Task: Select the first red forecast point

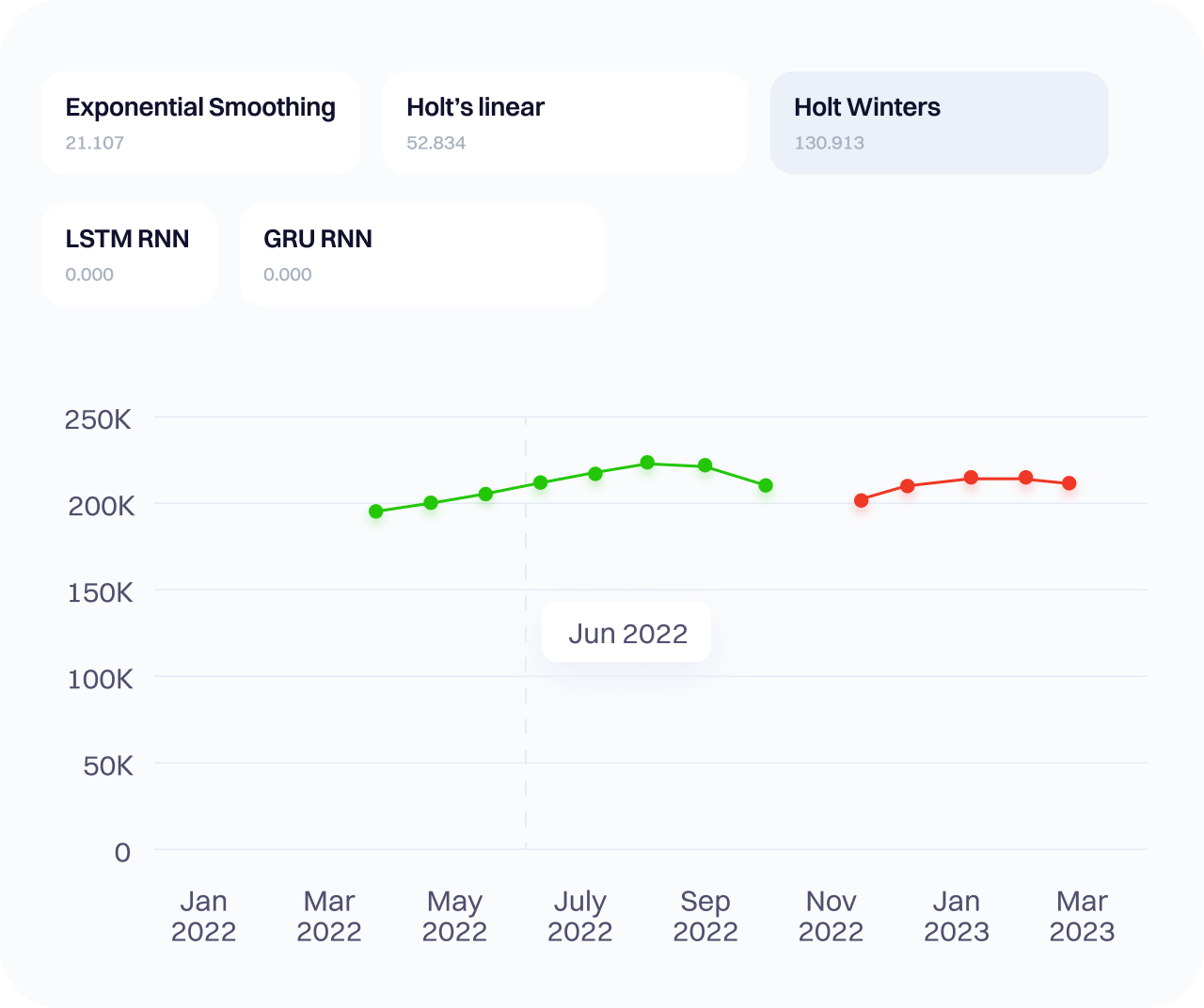Action: coord(861,500)
